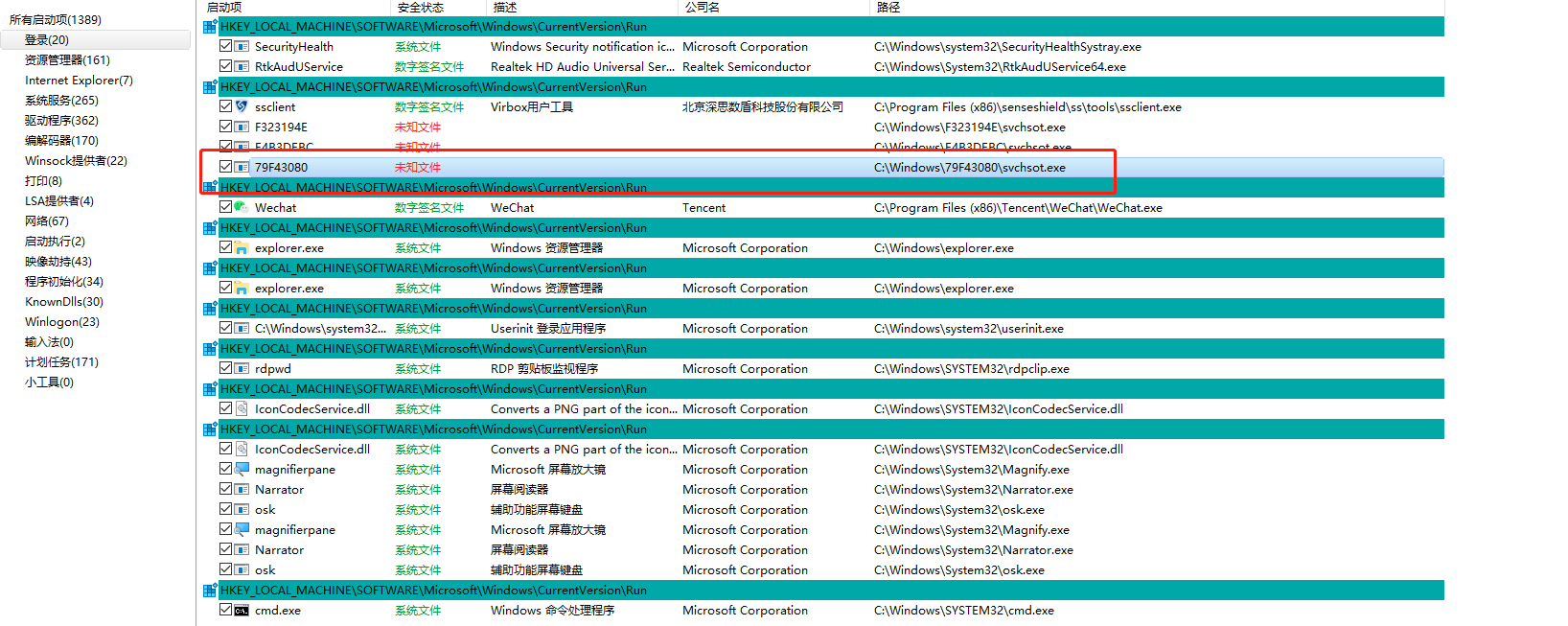Click the green Wechat icon
This screenshot has width=1568, height=626.
click(242, 207)
